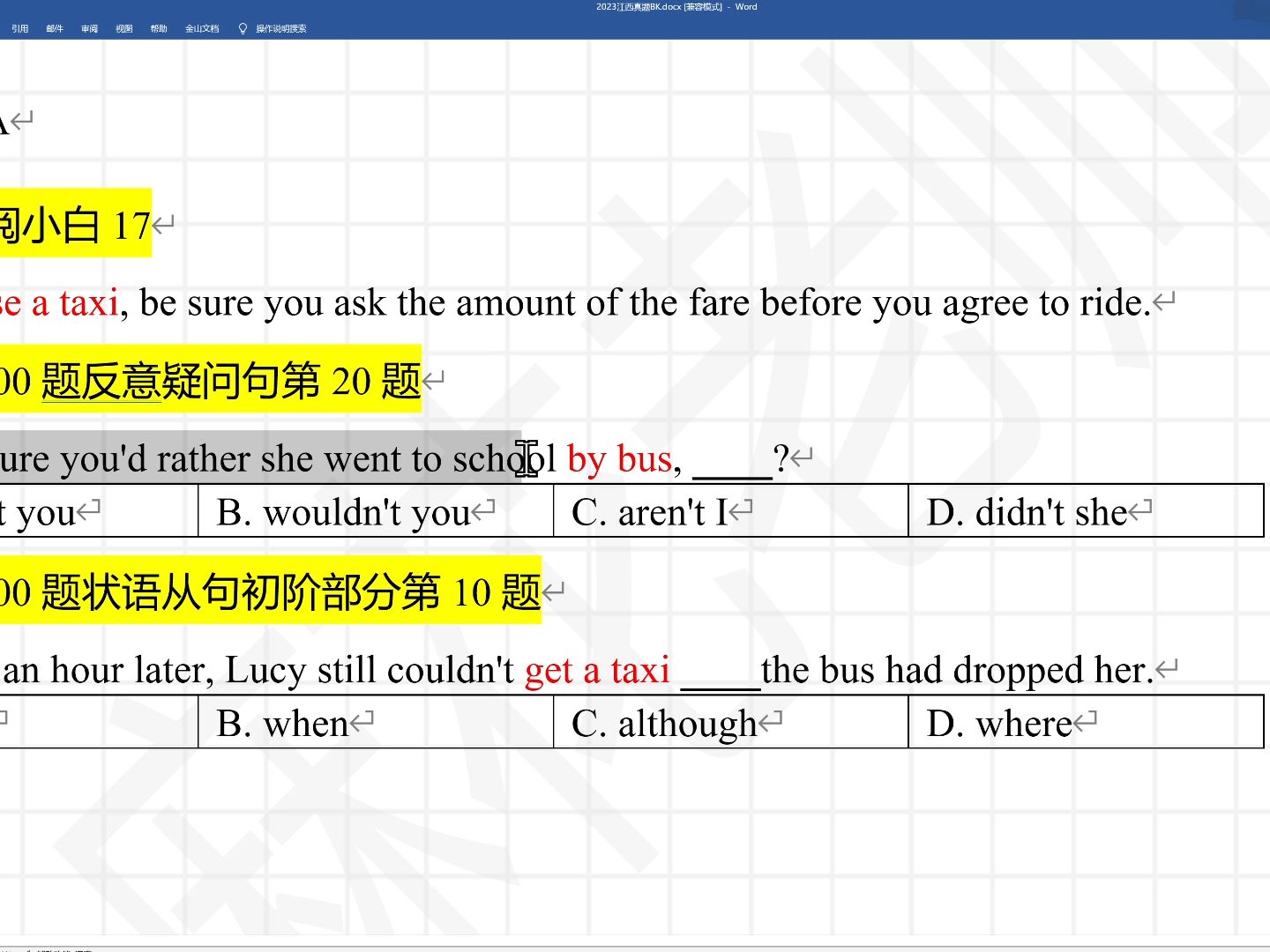
Task: Open the 帮助 (Help) ribbon tab
Action: pyautogui.click(x=159, y=29)
